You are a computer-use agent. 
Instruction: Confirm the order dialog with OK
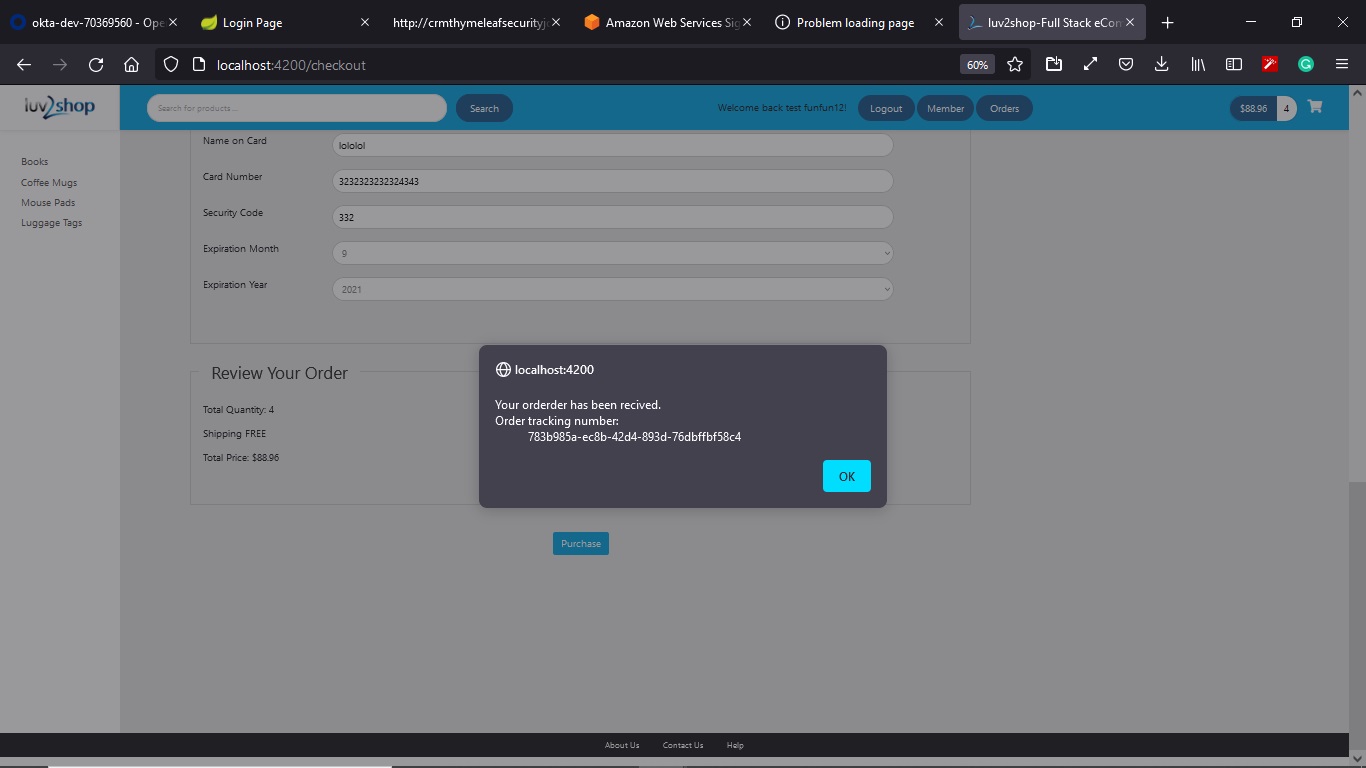847,476
